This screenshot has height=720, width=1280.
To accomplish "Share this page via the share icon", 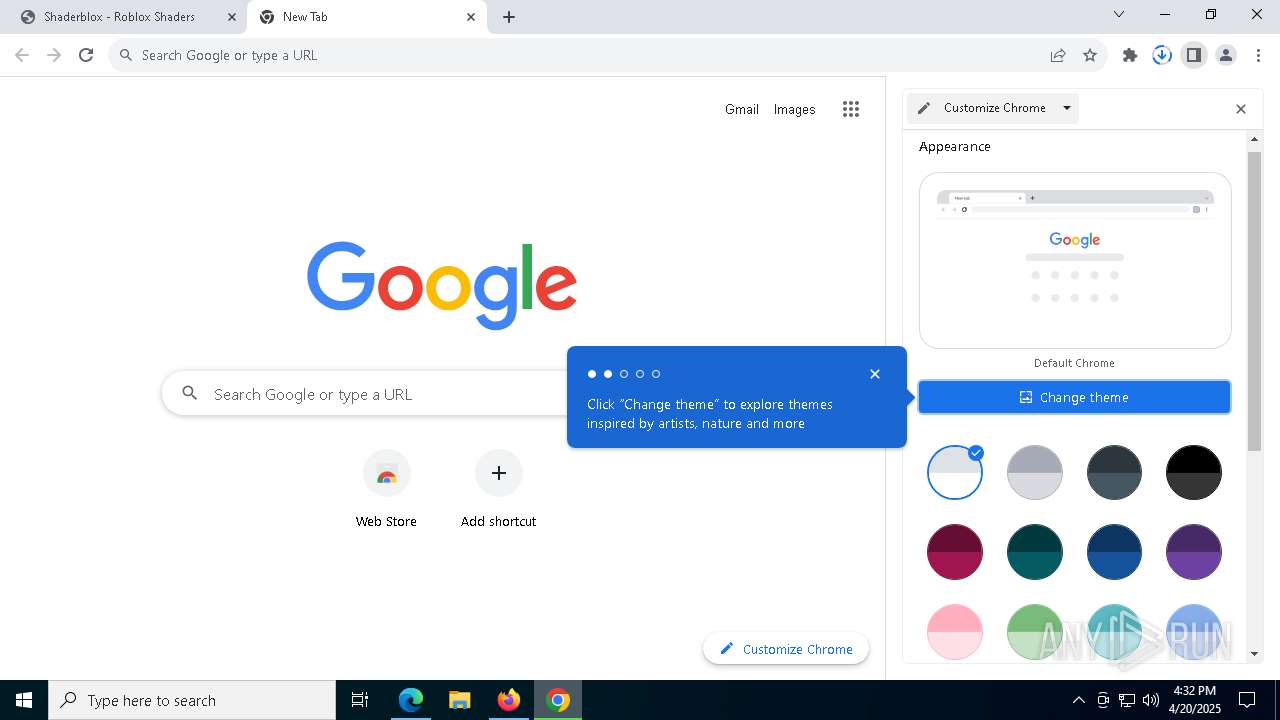I will coord(1058,55).
